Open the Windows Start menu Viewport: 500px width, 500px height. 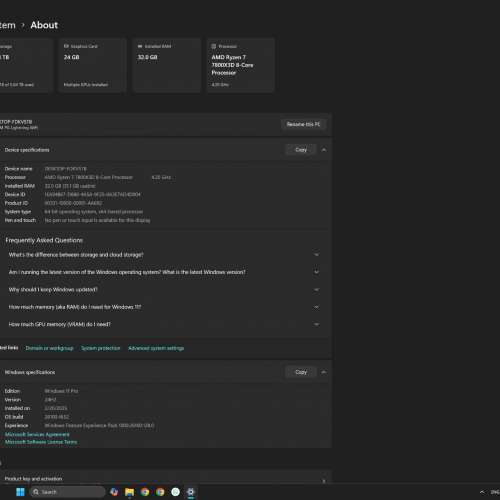(20, 492)
